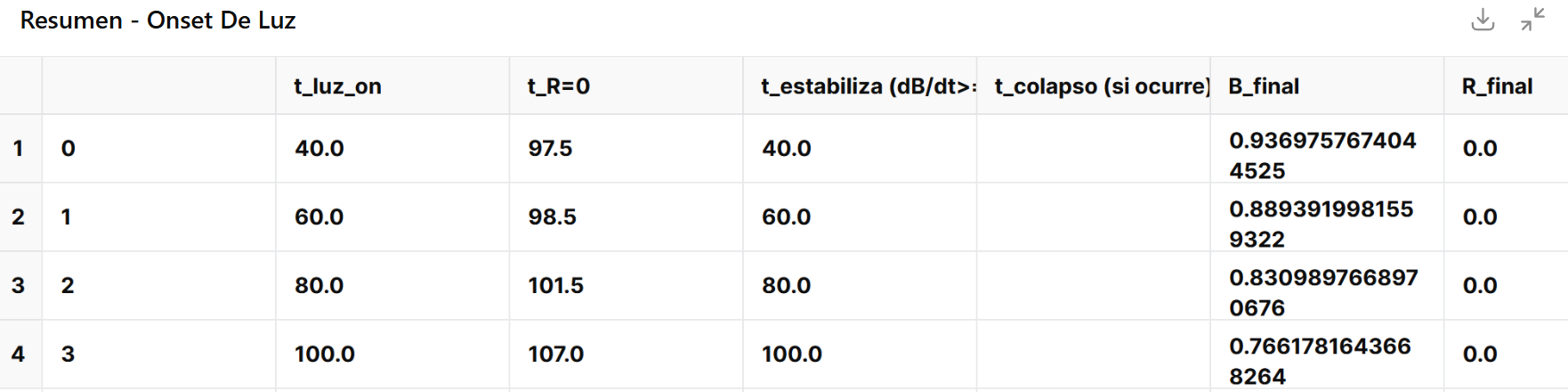Image resolution: width=1568 pixels, height=392 pixels.
Task: Click the t_estabiliza cell showing 100.0
Action: [x=791, y=355]
